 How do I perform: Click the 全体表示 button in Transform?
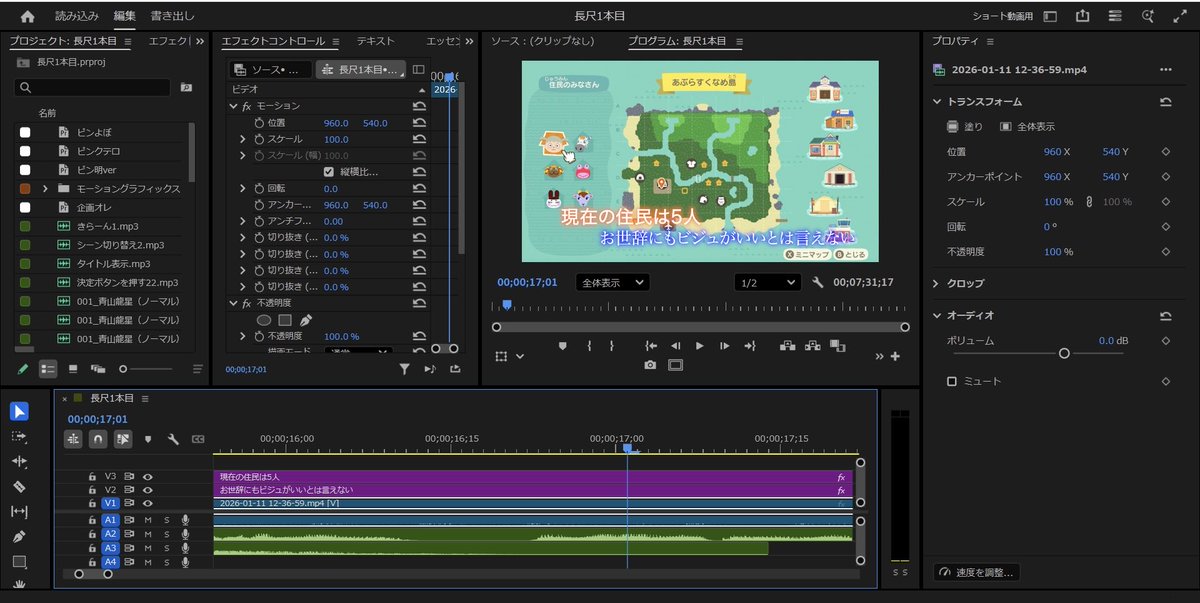click(1027, 127)
